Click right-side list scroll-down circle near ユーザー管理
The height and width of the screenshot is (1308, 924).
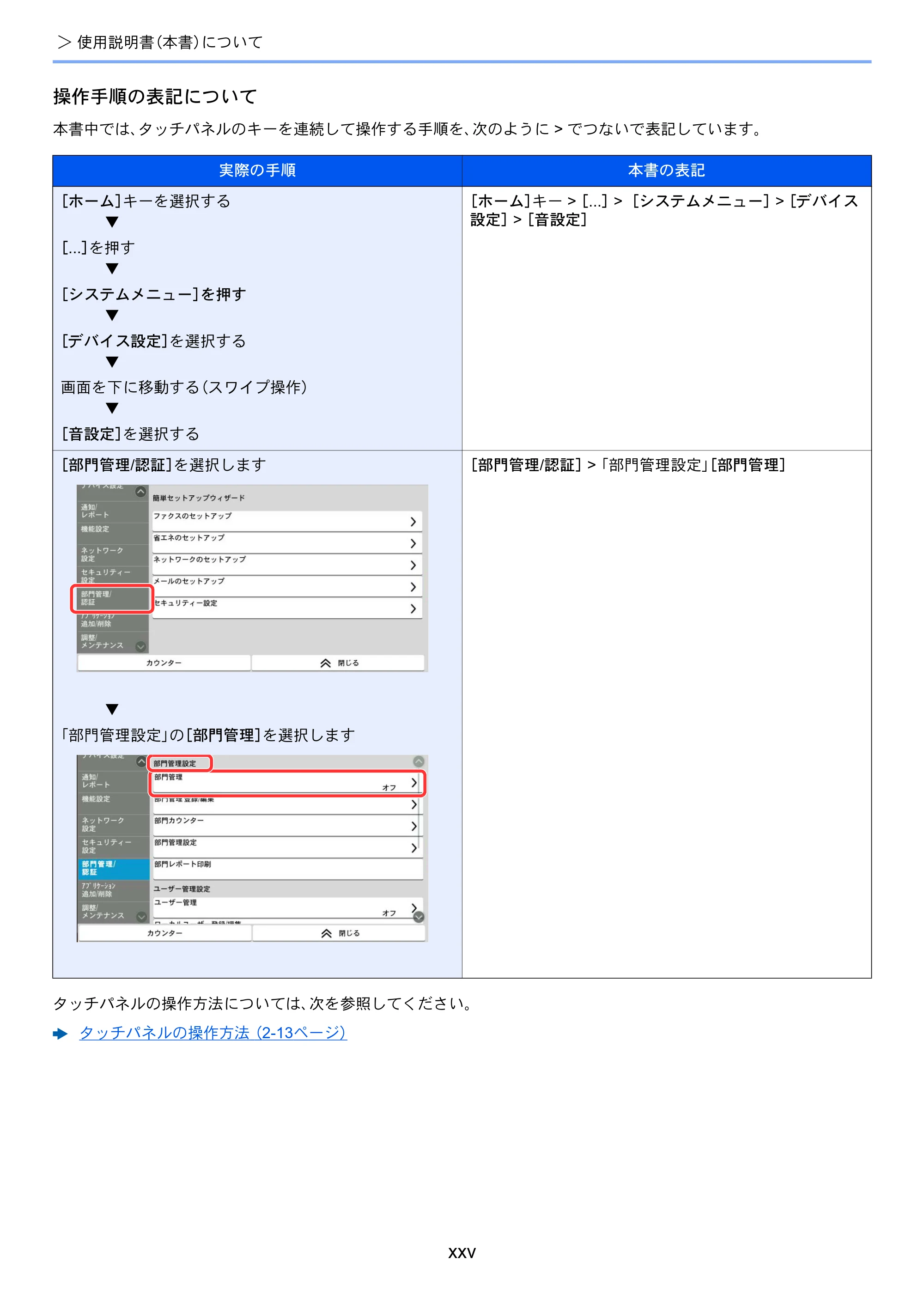point(419,917)
